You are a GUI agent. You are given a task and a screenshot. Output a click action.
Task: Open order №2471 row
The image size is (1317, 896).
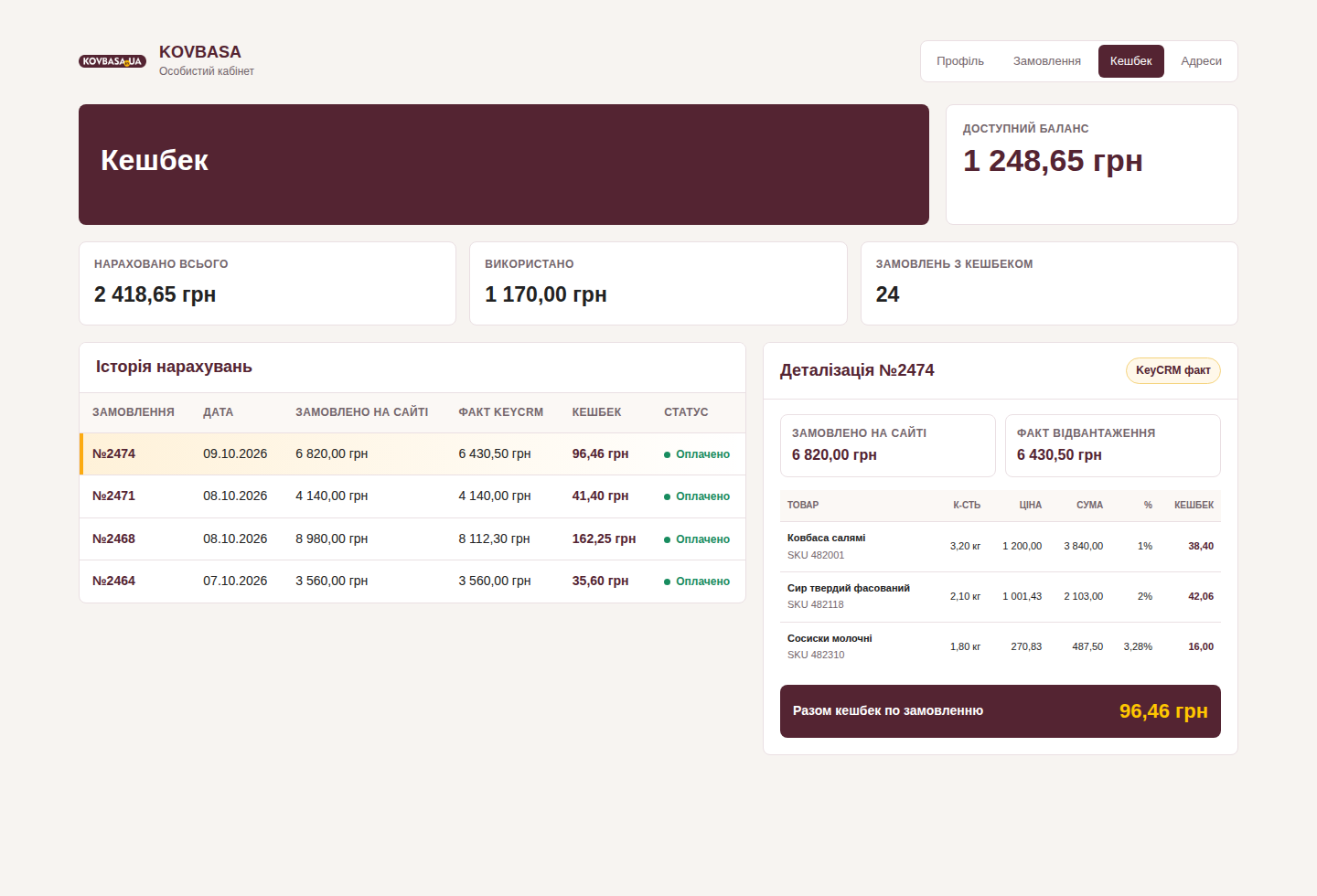[x=412, y=496]
